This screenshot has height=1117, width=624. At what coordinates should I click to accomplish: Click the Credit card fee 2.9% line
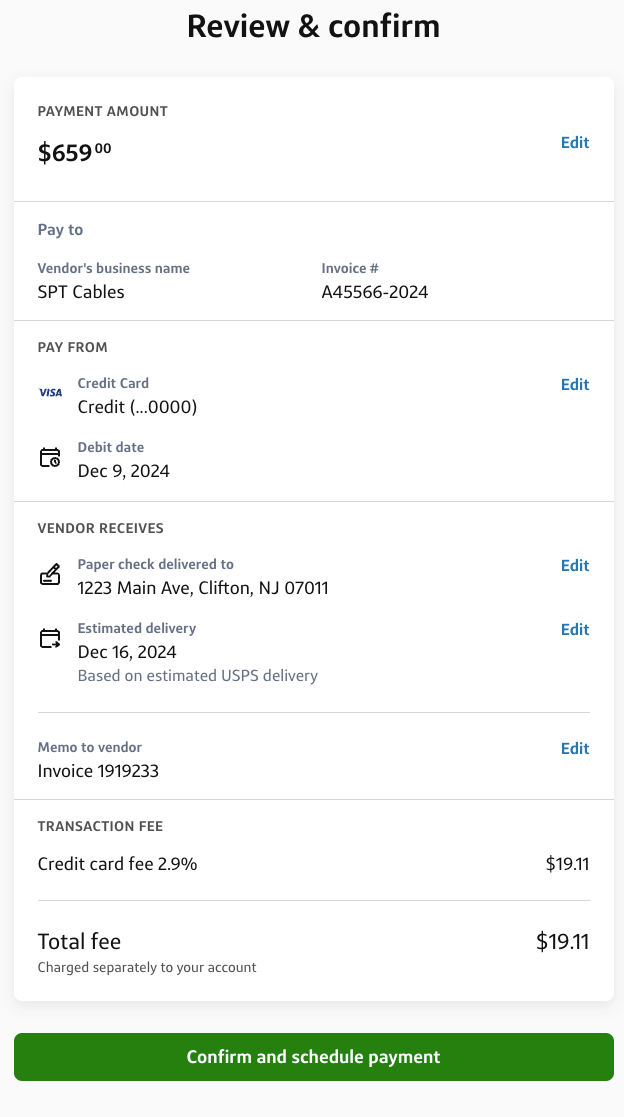pyautogui.click(x=117, y=864)
